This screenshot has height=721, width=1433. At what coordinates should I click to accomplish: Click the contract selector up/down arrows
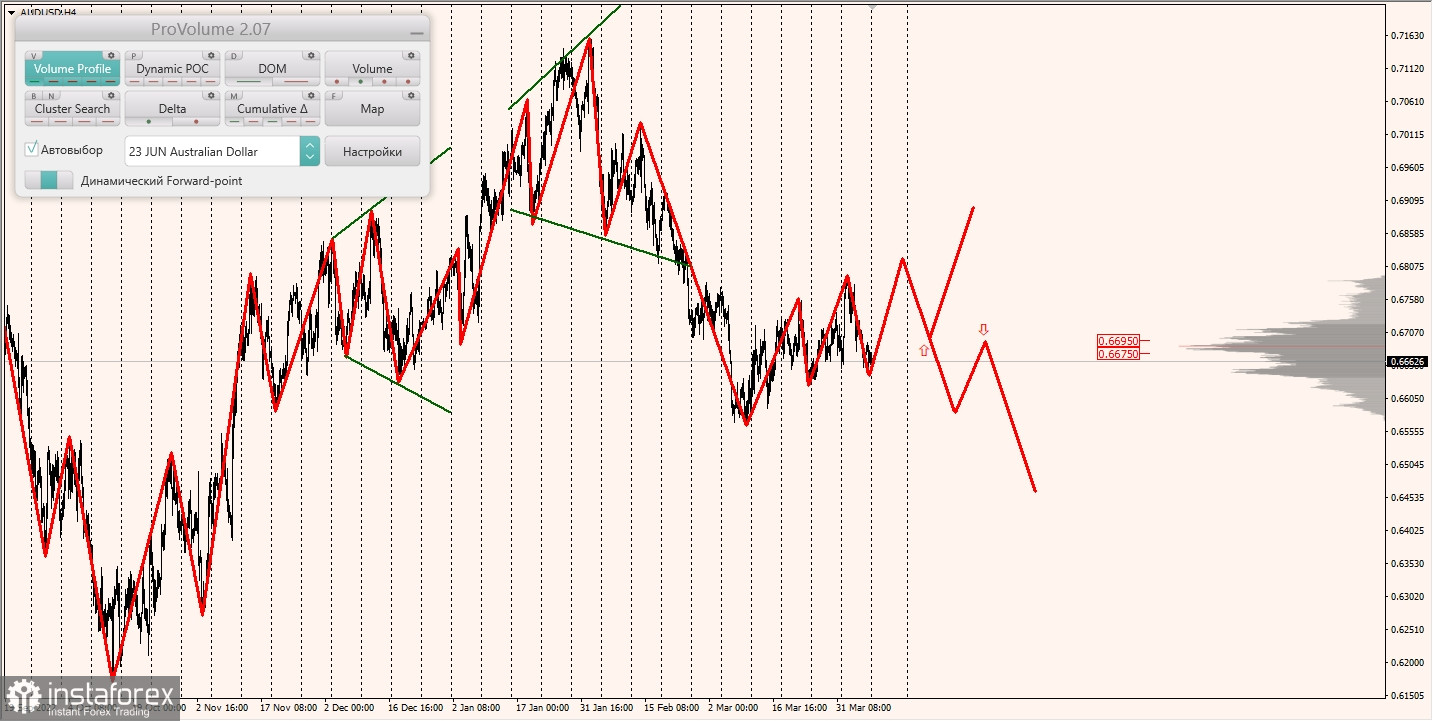[x=310, y=151]
